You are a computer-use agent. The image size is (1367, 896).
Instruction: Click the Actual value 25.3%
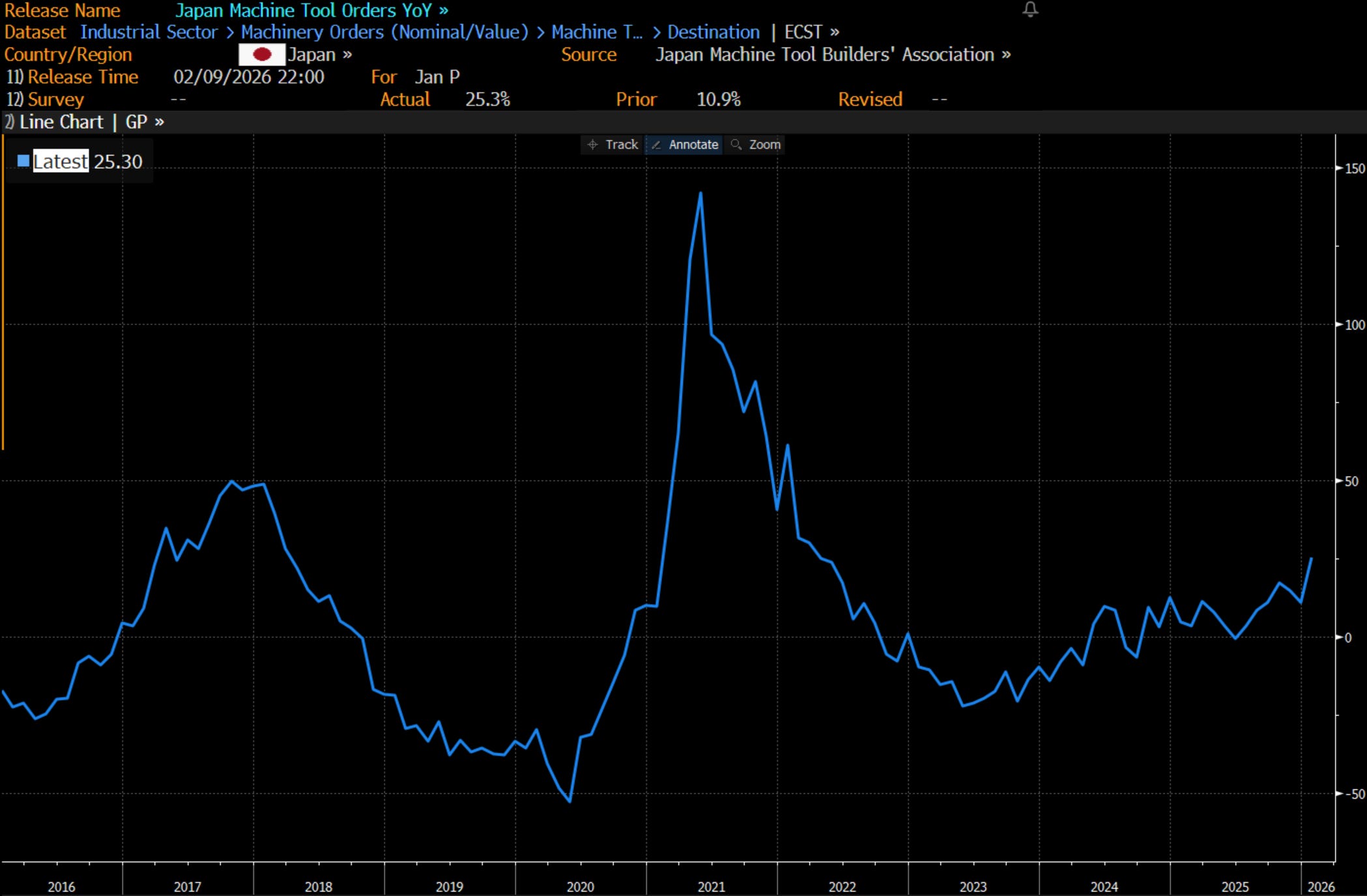(x=487, y=100)
